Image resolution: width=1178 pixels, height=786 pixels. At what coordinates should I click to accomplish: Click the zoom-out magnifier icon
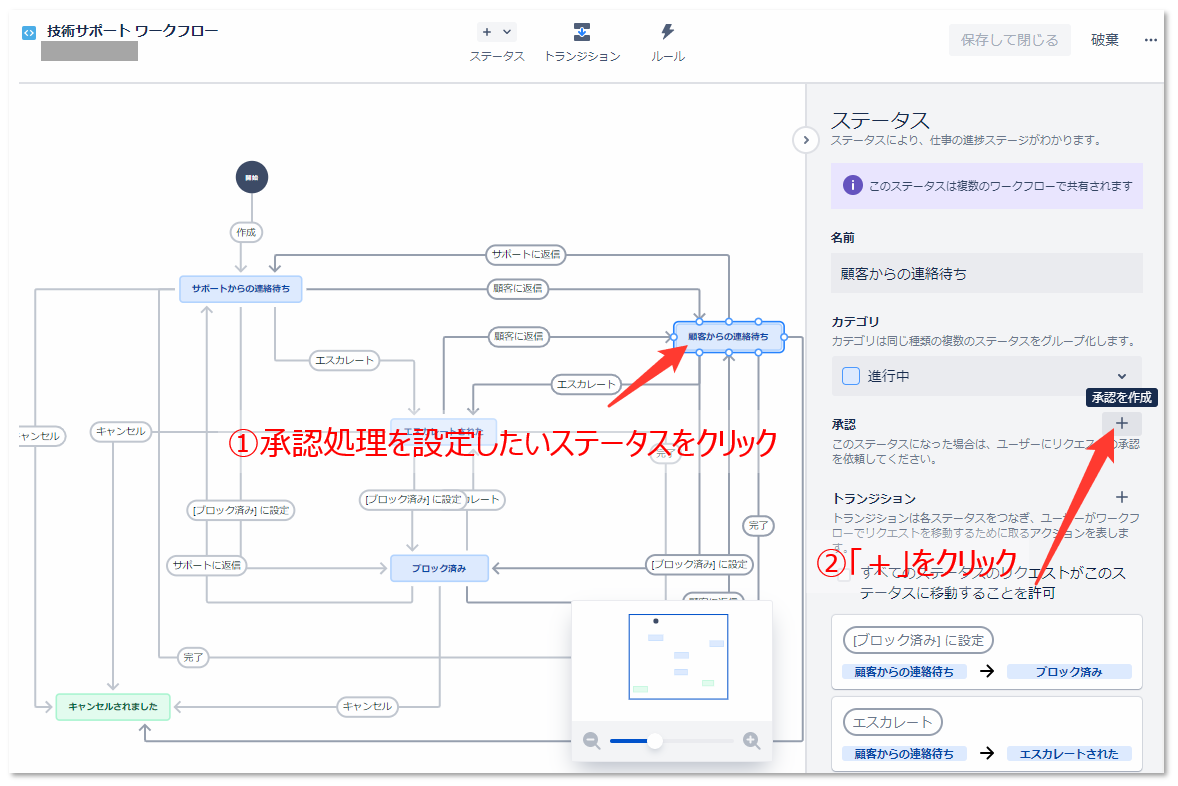[591, 741]
